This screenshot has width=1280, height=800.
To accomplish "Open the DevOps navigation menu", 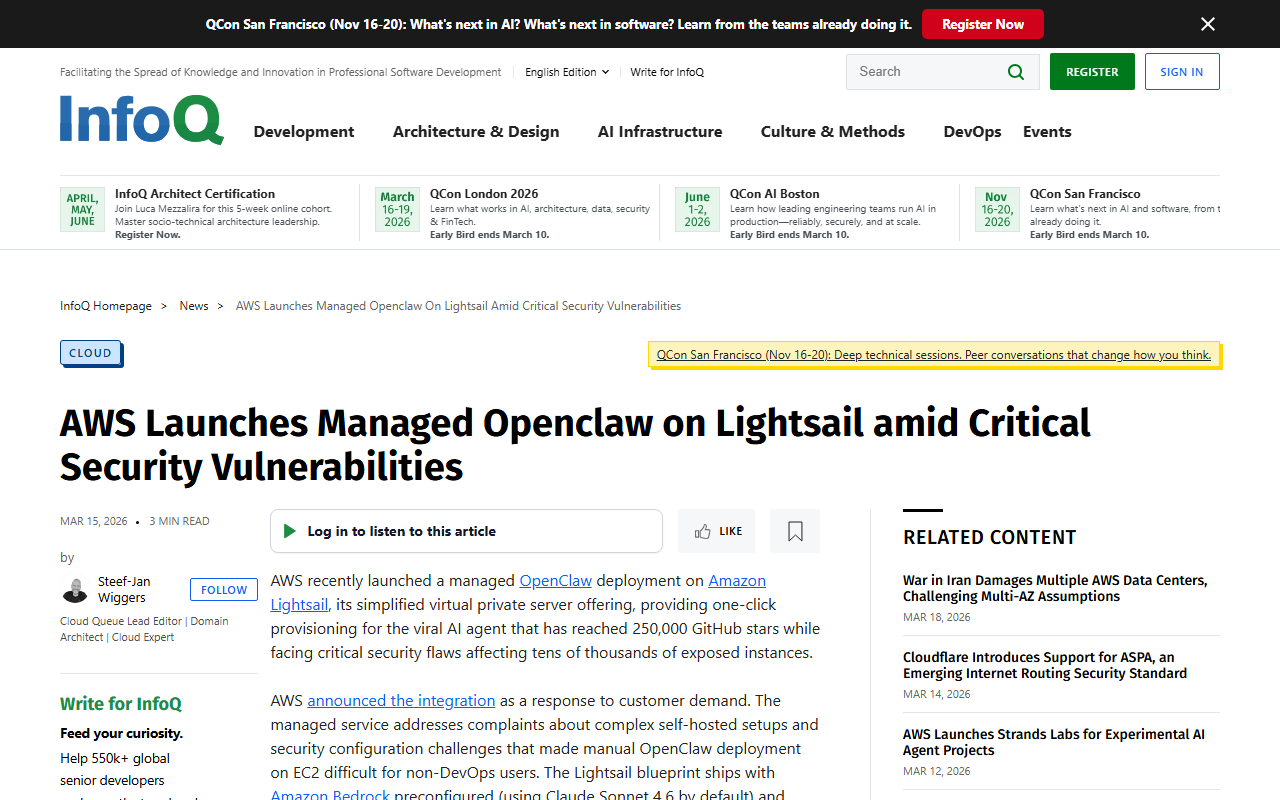I will pos(971,131).
